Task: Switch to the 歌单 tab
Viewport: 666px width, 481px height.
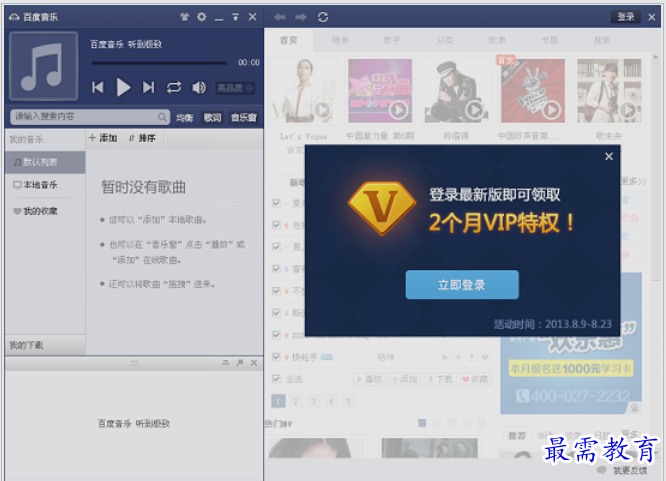Action: (497, 40)
